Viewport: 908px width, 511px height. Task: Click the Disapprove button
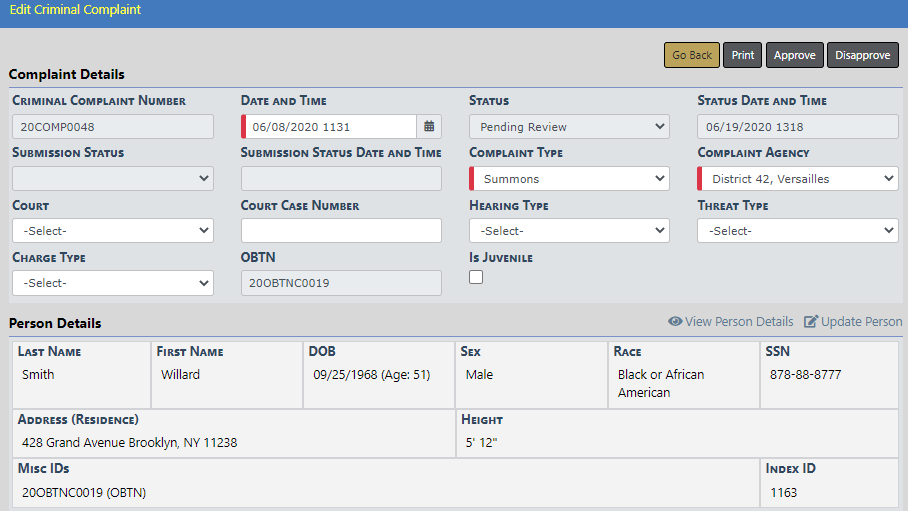tap(862, 56)
